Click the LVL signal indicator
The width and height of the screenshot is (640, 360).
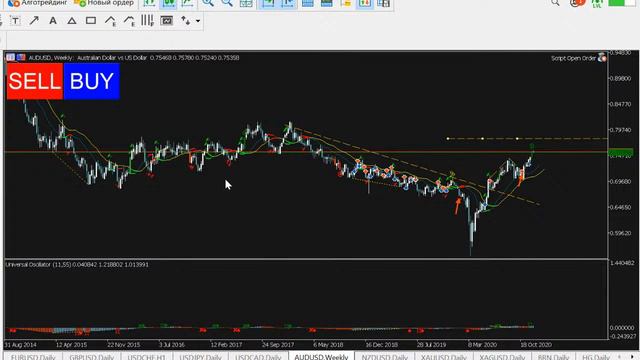point(597,3)
